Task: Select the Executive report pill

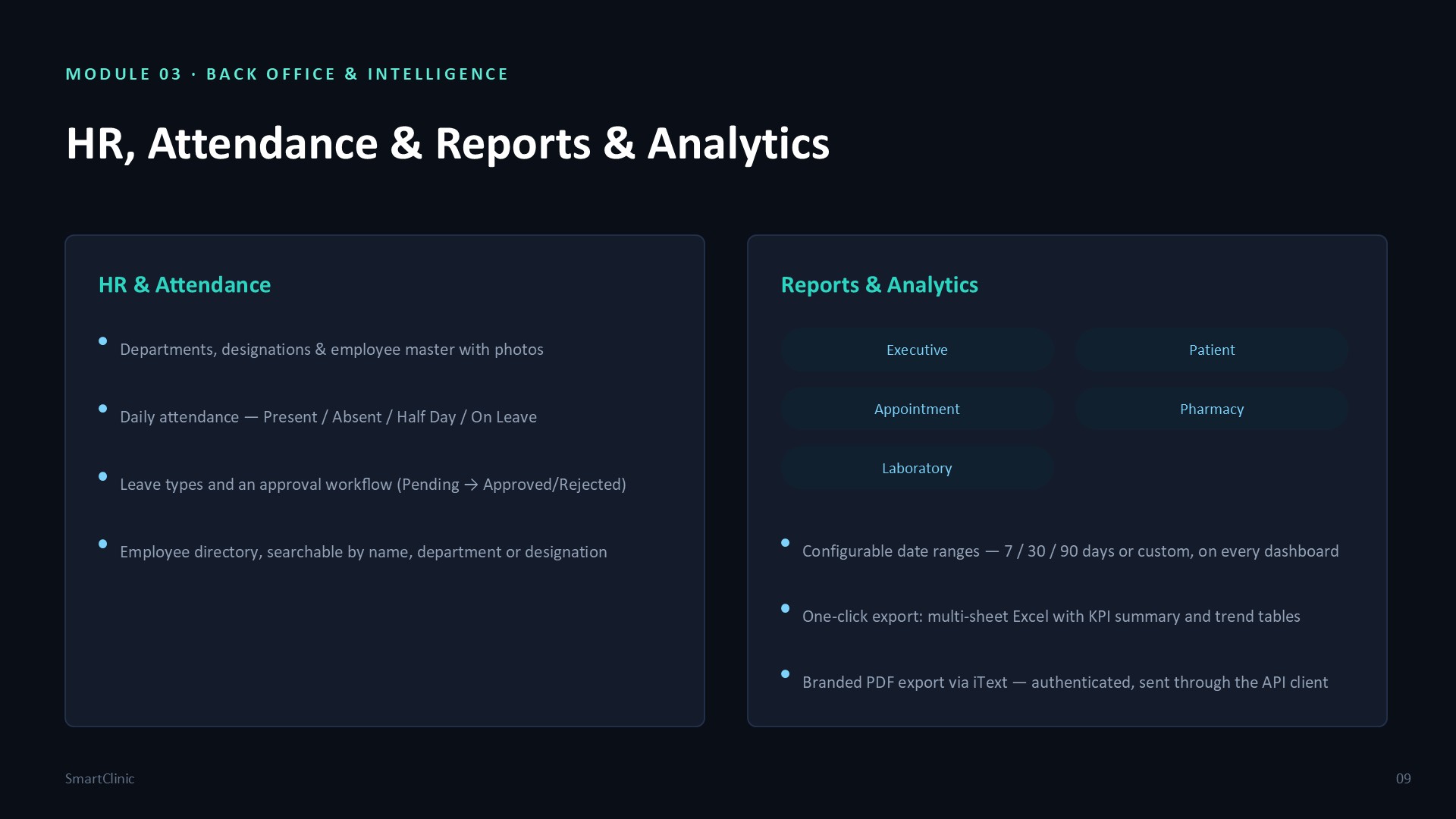Action: 917,350
